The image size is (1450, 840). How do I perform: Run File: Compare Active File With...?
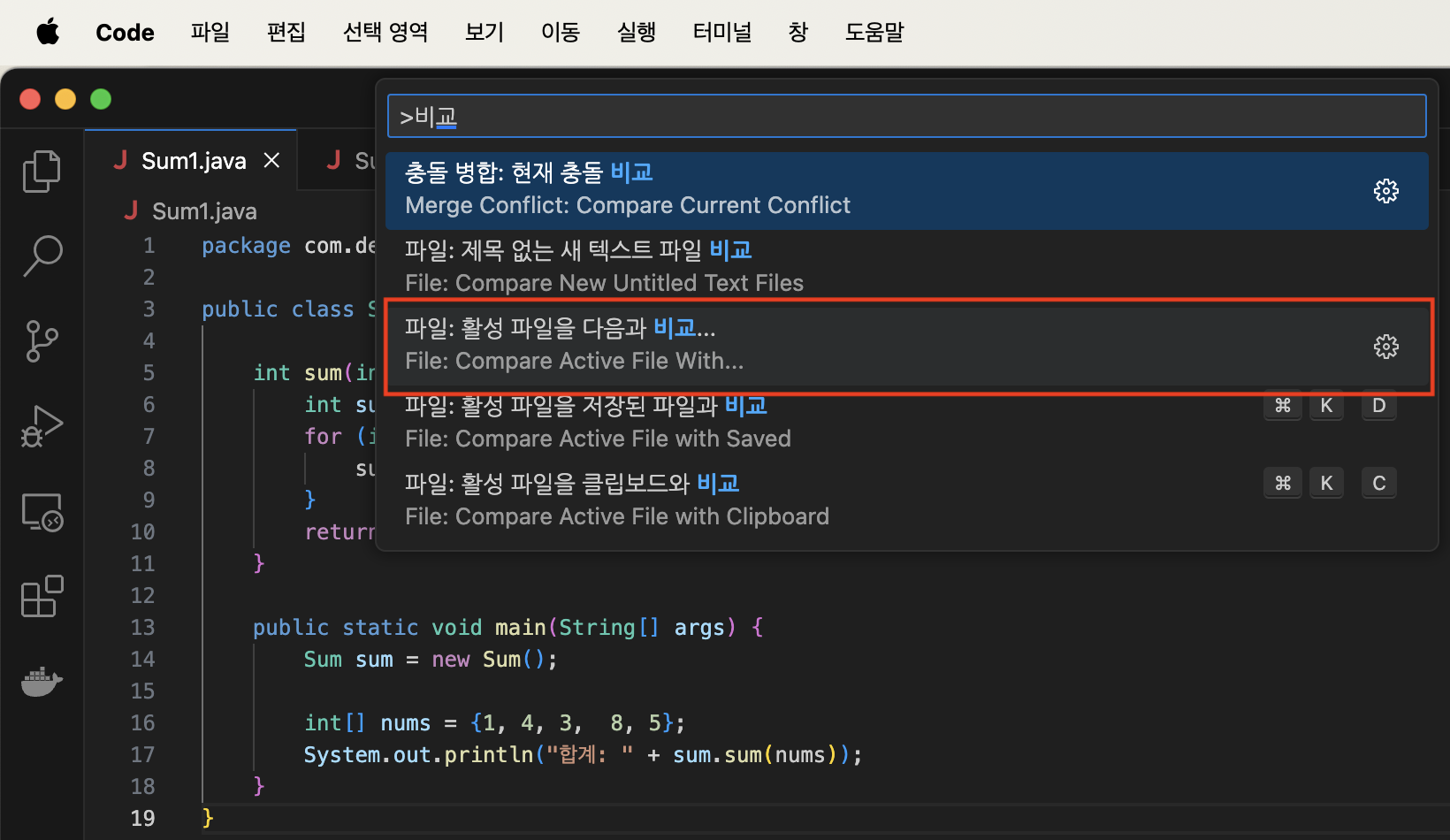coord(906,345)
